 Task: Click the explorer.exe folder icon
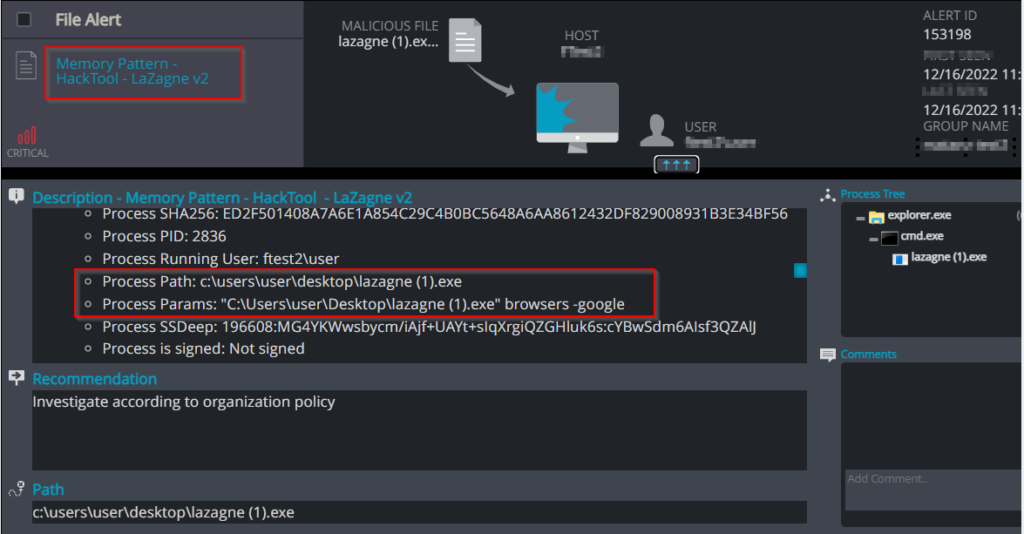point(876,217)
